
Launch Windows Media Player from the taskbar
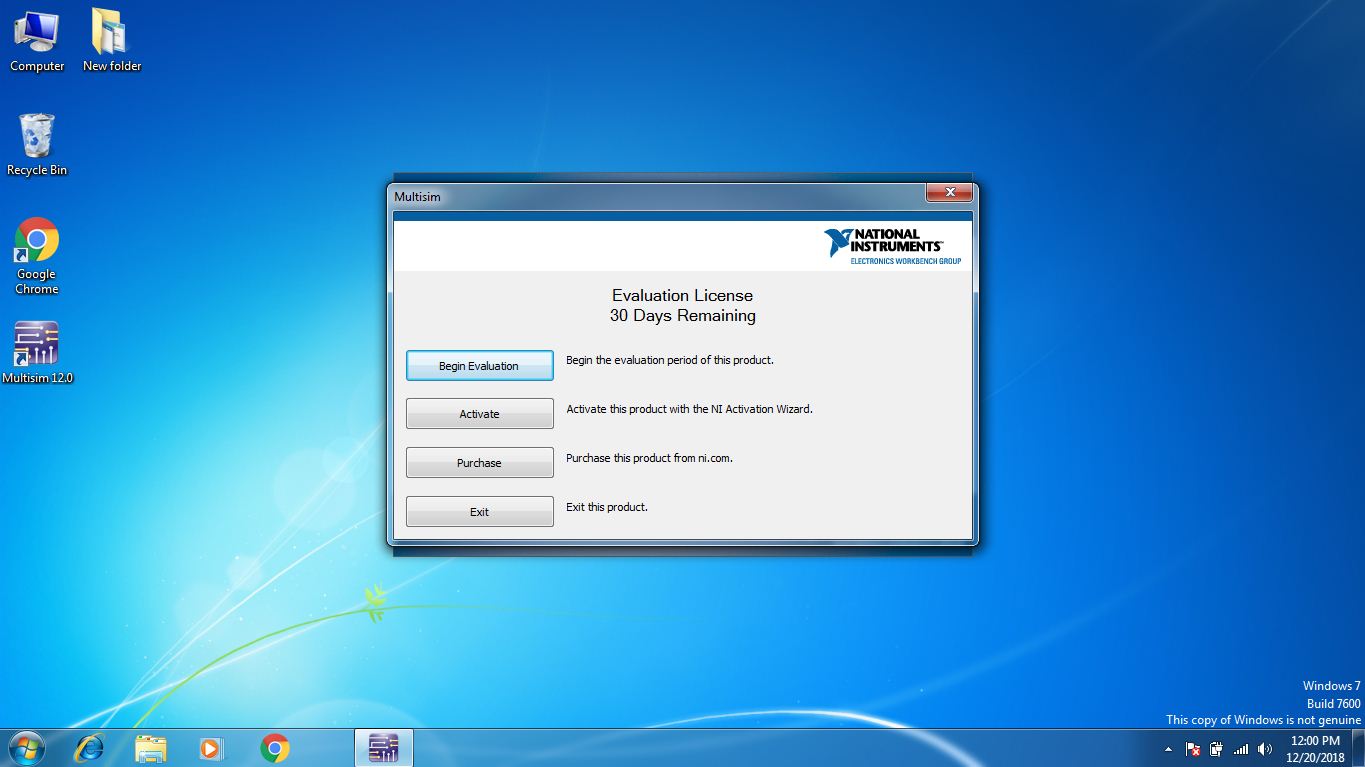click(211, 747)
